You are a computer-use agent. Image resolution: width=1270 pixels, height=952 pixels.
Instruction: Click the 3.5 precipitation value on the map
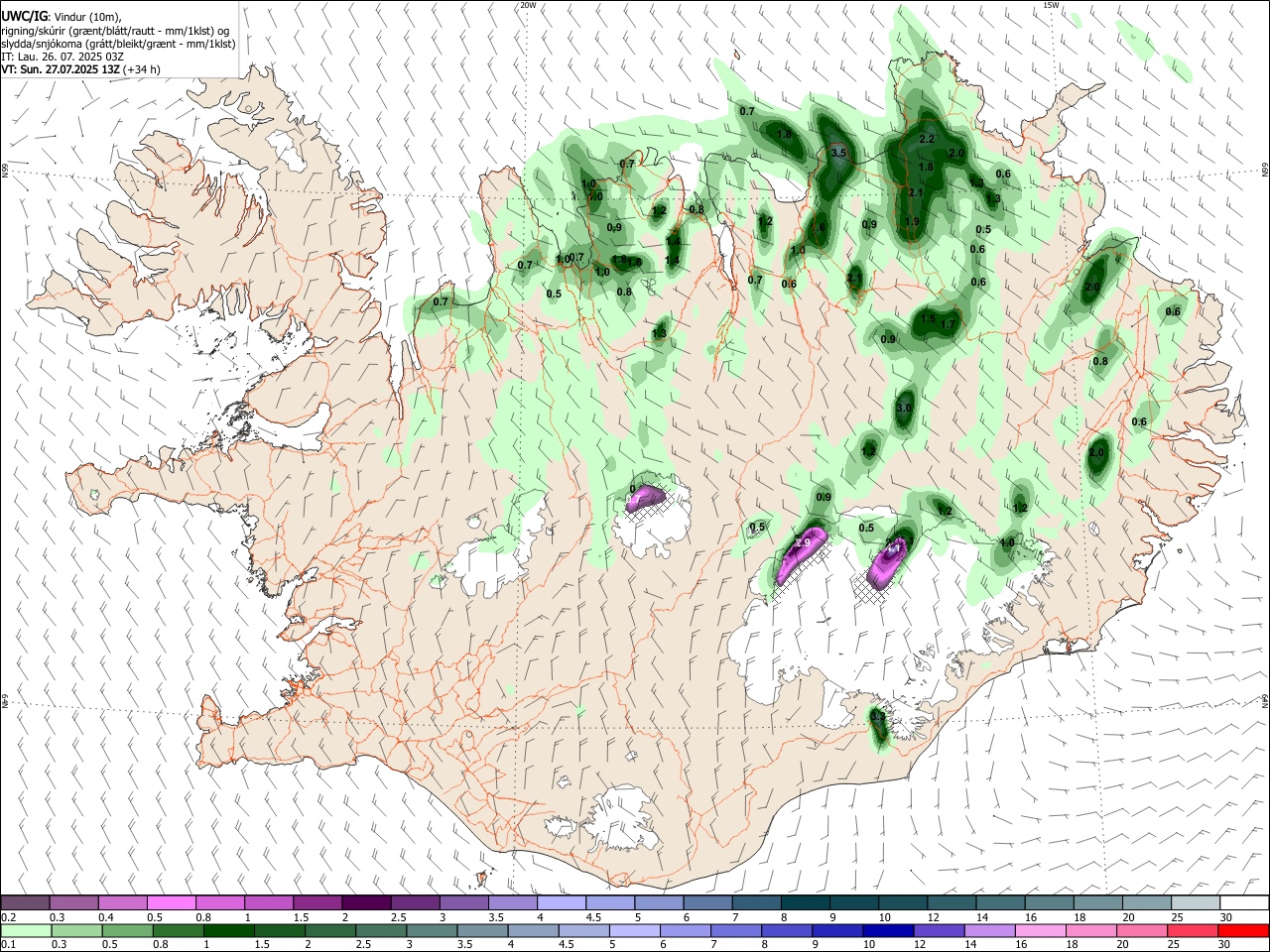click(838, 153)
